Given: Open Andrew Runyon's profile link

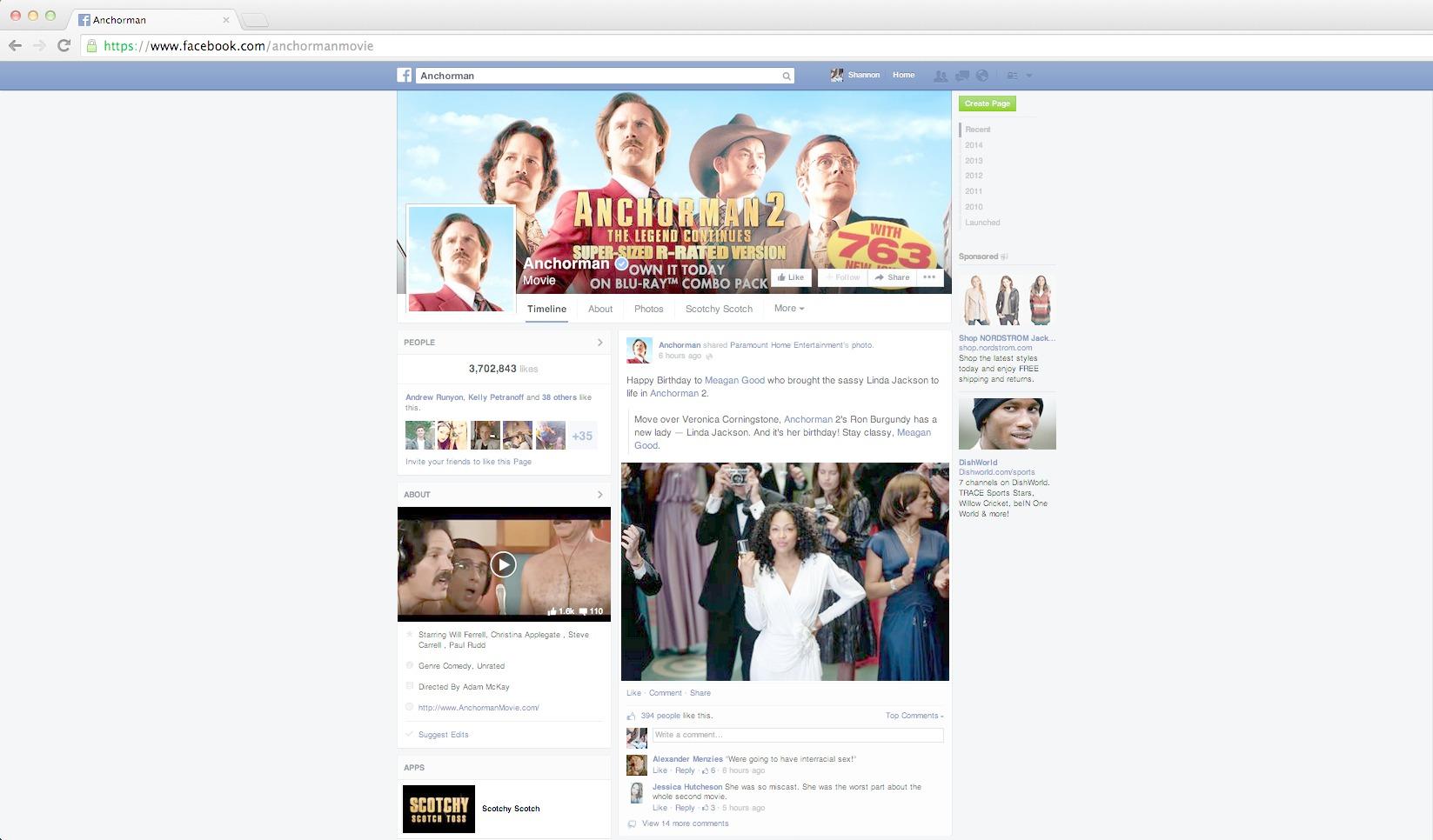Looking at the screenshot, I should tap(434, 397).
